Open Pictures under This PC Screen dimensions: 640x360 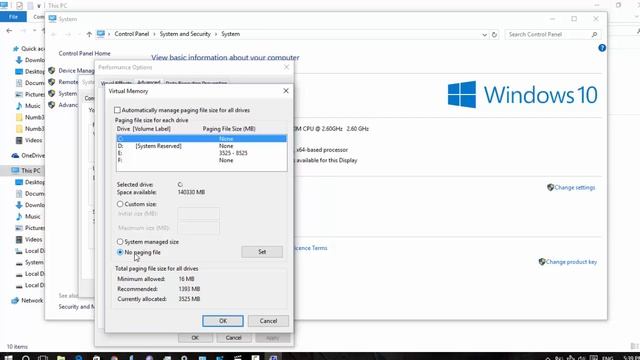(35, 228)
